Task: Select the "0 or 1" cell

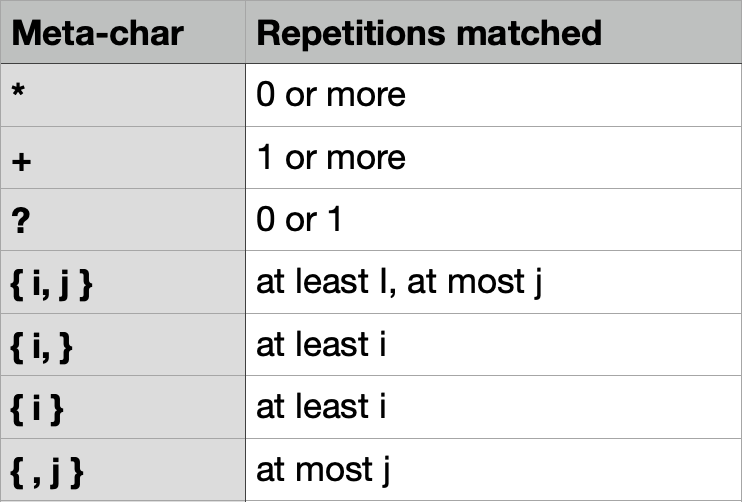Action: click(299, 220)
